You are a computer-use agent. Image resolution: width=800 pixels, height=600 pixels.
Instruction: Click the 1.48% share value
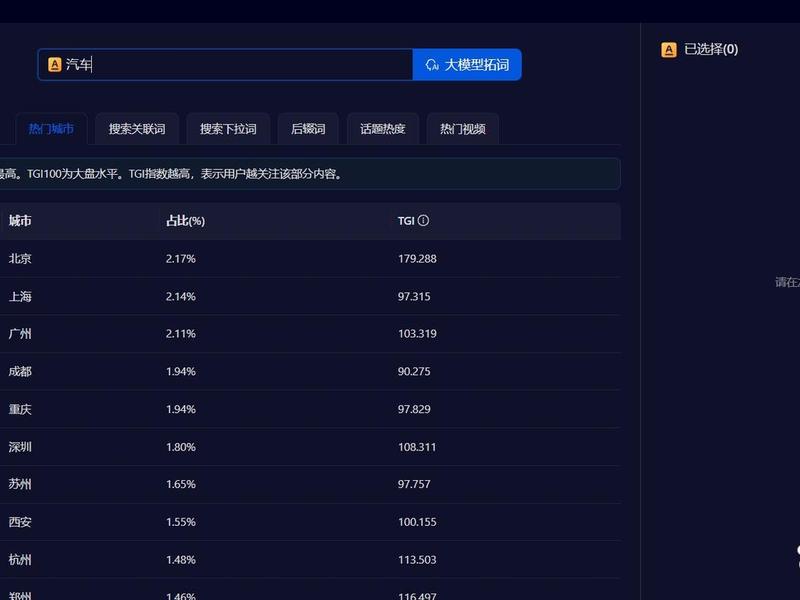pyautogui.click(x=181, y=560)
